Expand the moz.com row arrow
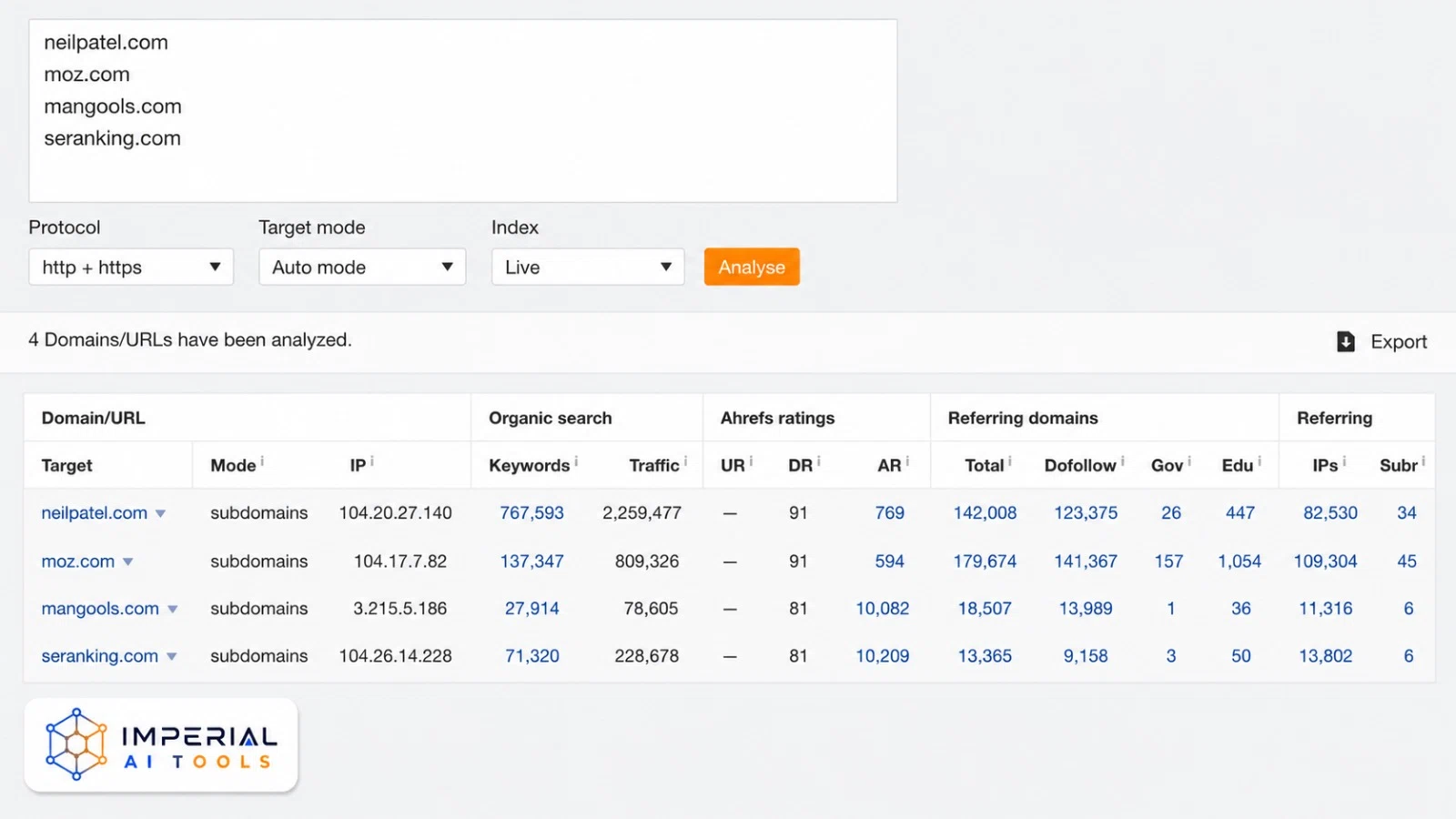The image size is (1456, 819). pos(127,561)
